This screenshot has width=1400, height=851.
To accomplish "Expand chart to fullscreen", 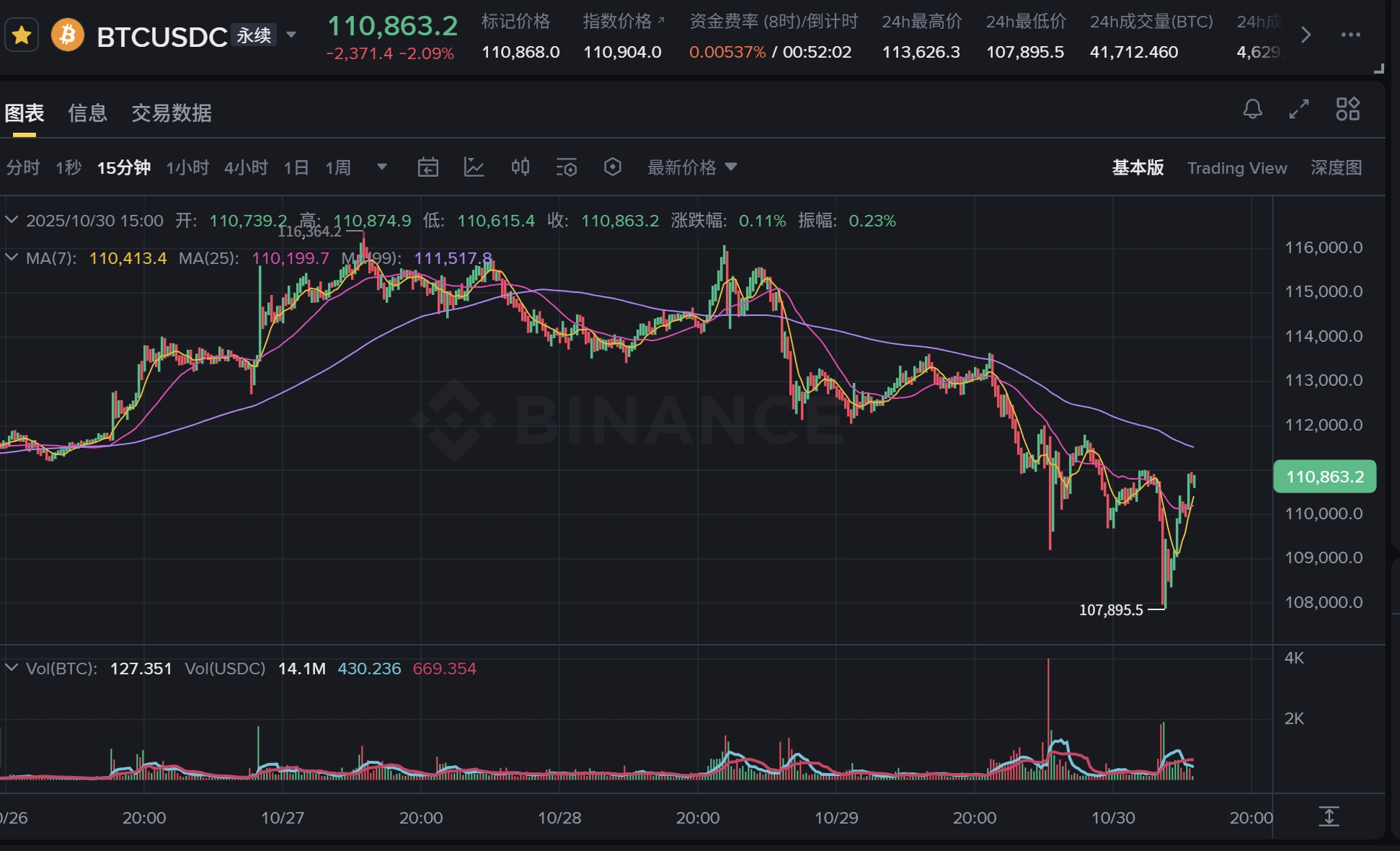I will coord(1298,109).
